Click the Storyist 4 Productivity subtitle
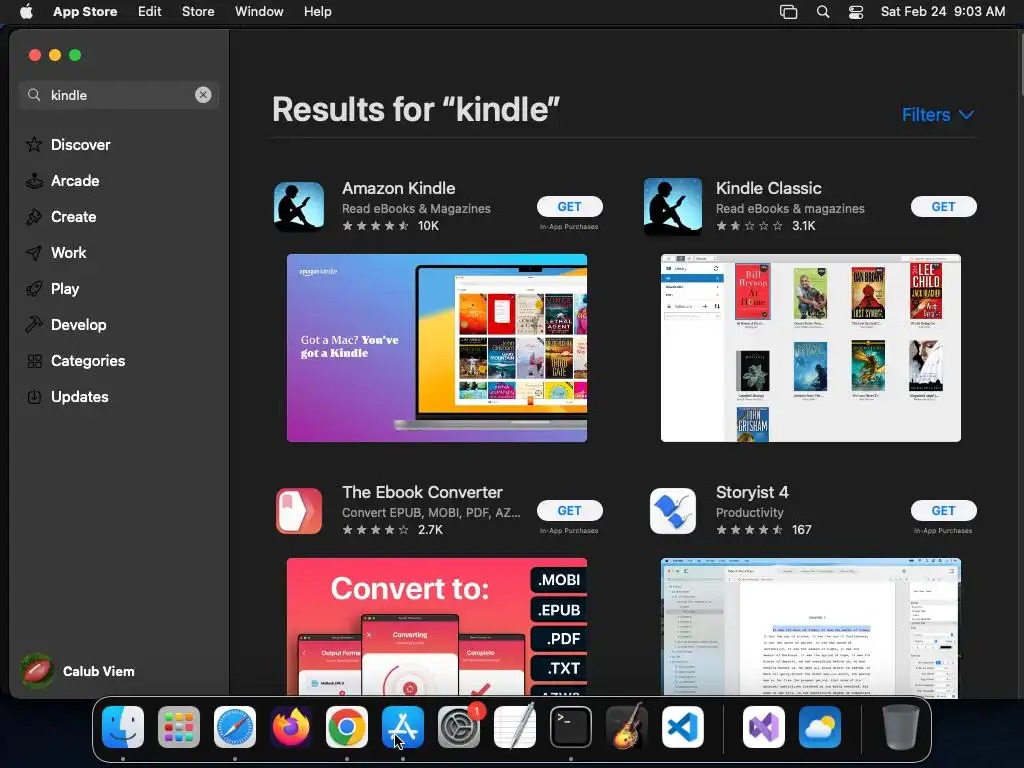Screen dimensions: 1024x768 coord(749,513)
